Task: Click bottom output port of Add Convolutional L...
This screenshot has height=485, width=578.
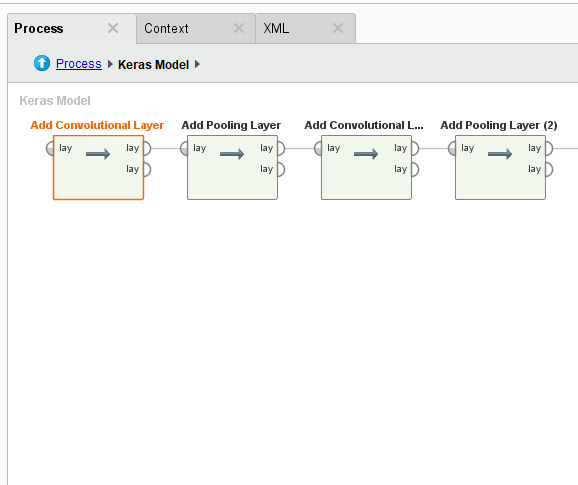Action: (x=415, y=170)
